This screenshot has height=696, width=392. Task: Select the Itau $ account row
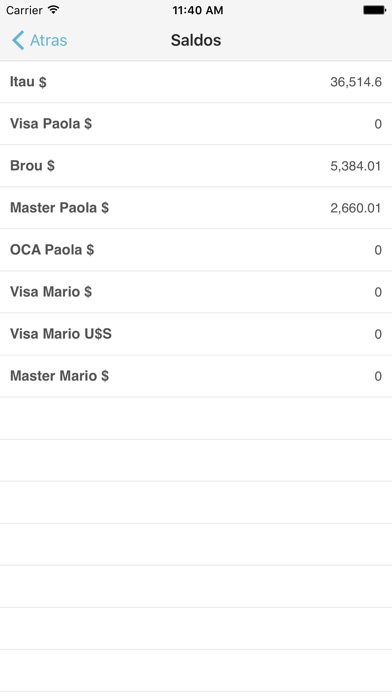coord(196,82)
